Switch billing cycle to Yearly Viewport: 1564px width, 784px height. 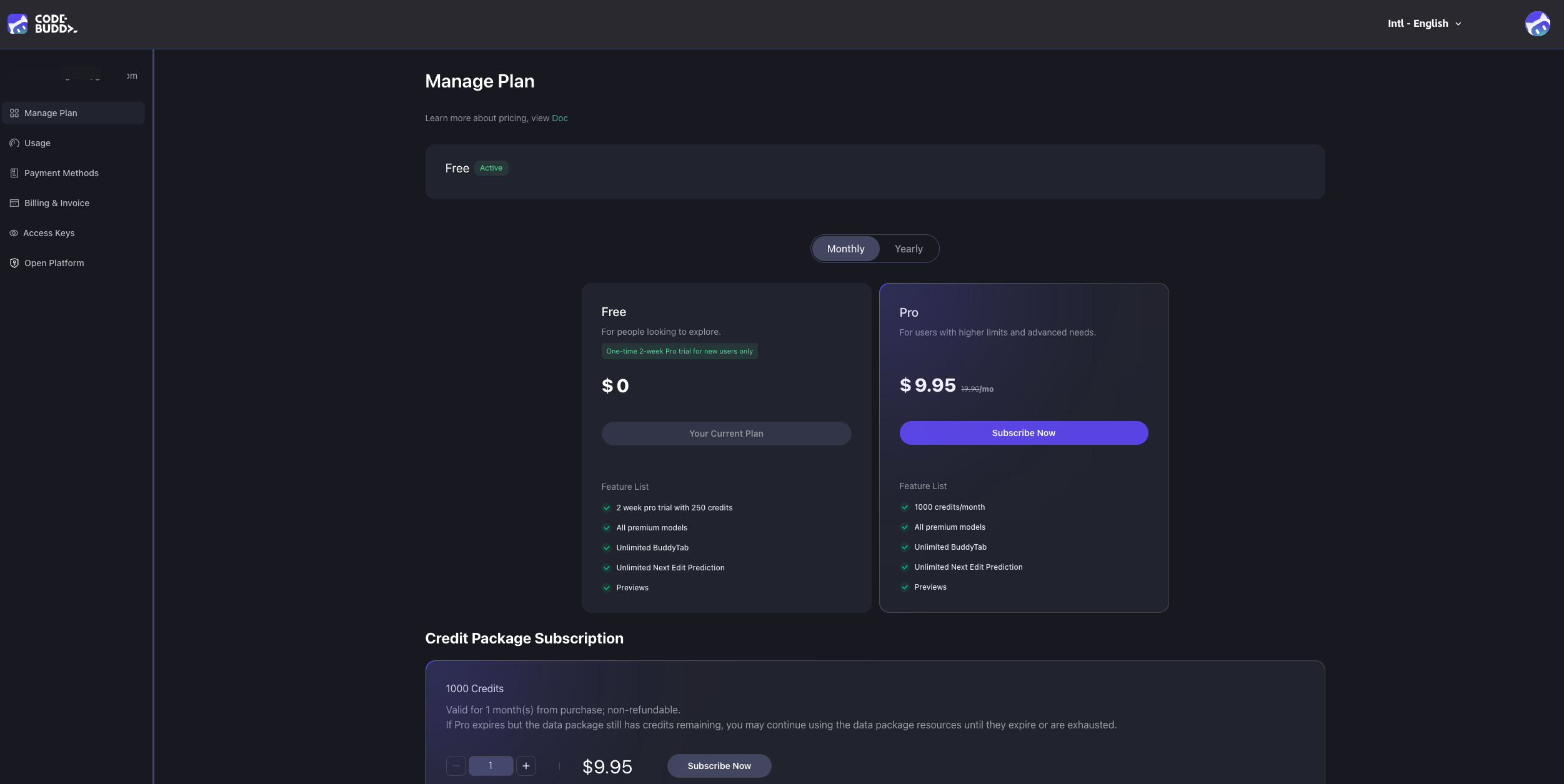point(908,249)
